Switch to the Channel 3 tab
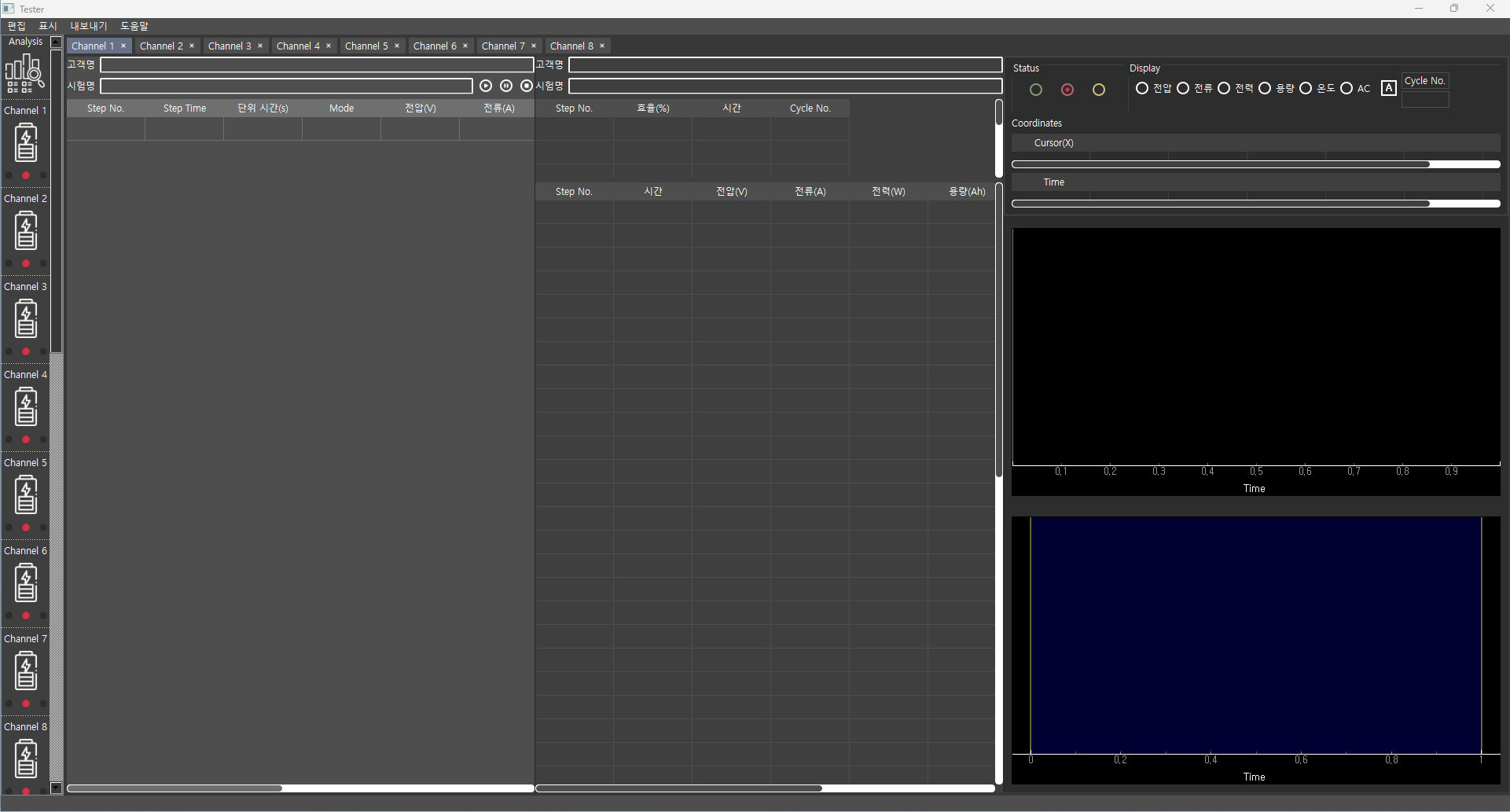Screen dimensions: 1510x812 pyautogui.click(x=230, y=46)
